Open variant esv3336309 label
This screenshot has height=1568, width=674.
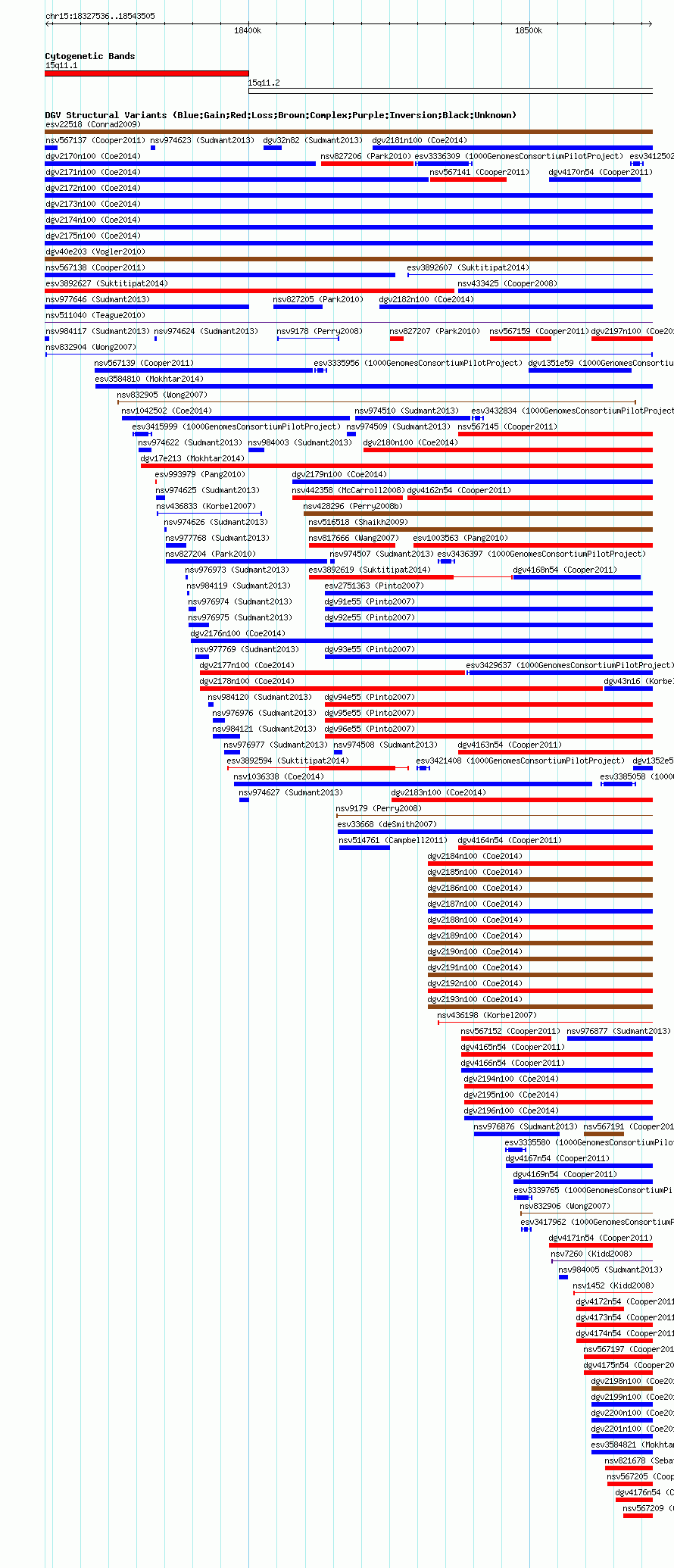[520, 156]
